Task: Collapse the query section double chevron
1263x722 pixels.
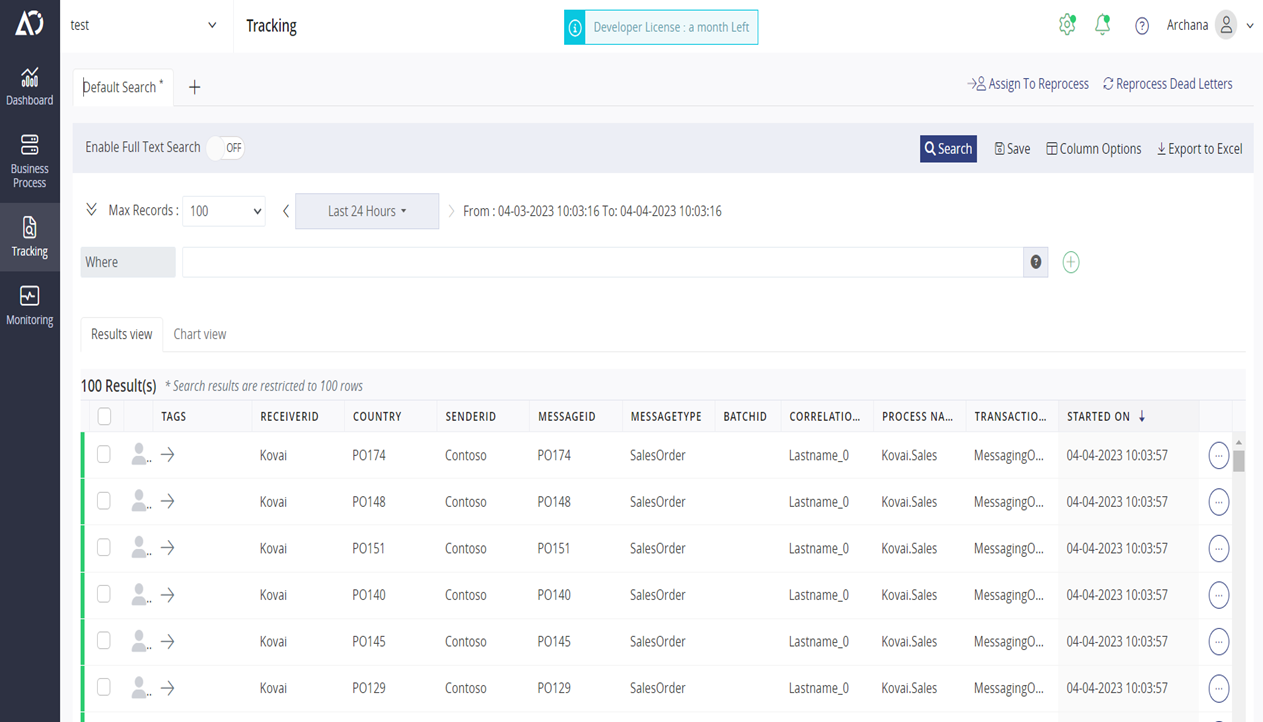Action: coord(91,210)
